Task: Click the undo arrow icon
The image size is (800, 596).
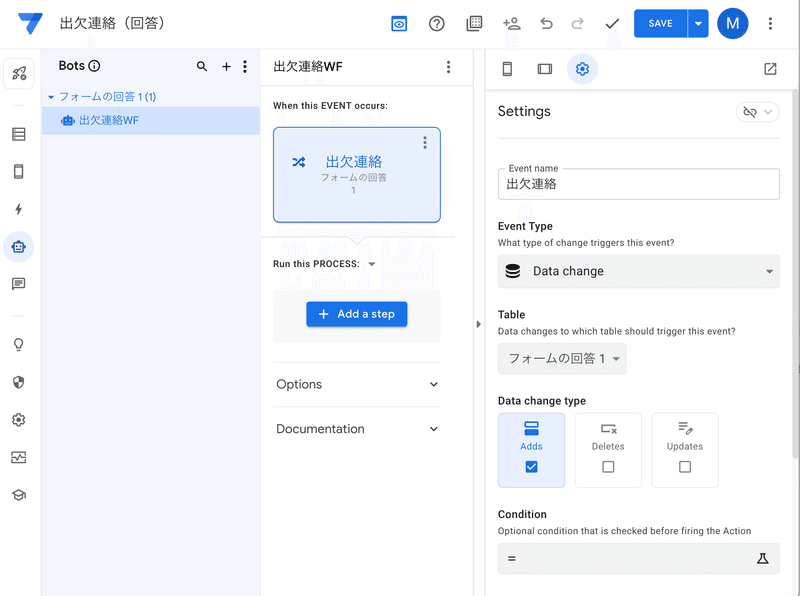Action: pyautogui.click(x=546, y=23)
